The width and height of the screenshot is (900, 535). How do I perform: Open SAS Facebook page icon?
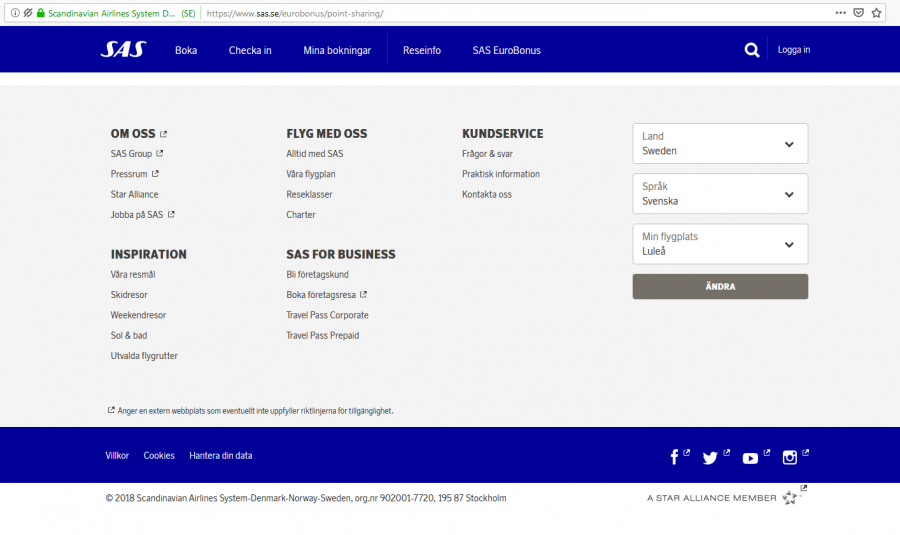pyautogui.click(x=675, y=457)
